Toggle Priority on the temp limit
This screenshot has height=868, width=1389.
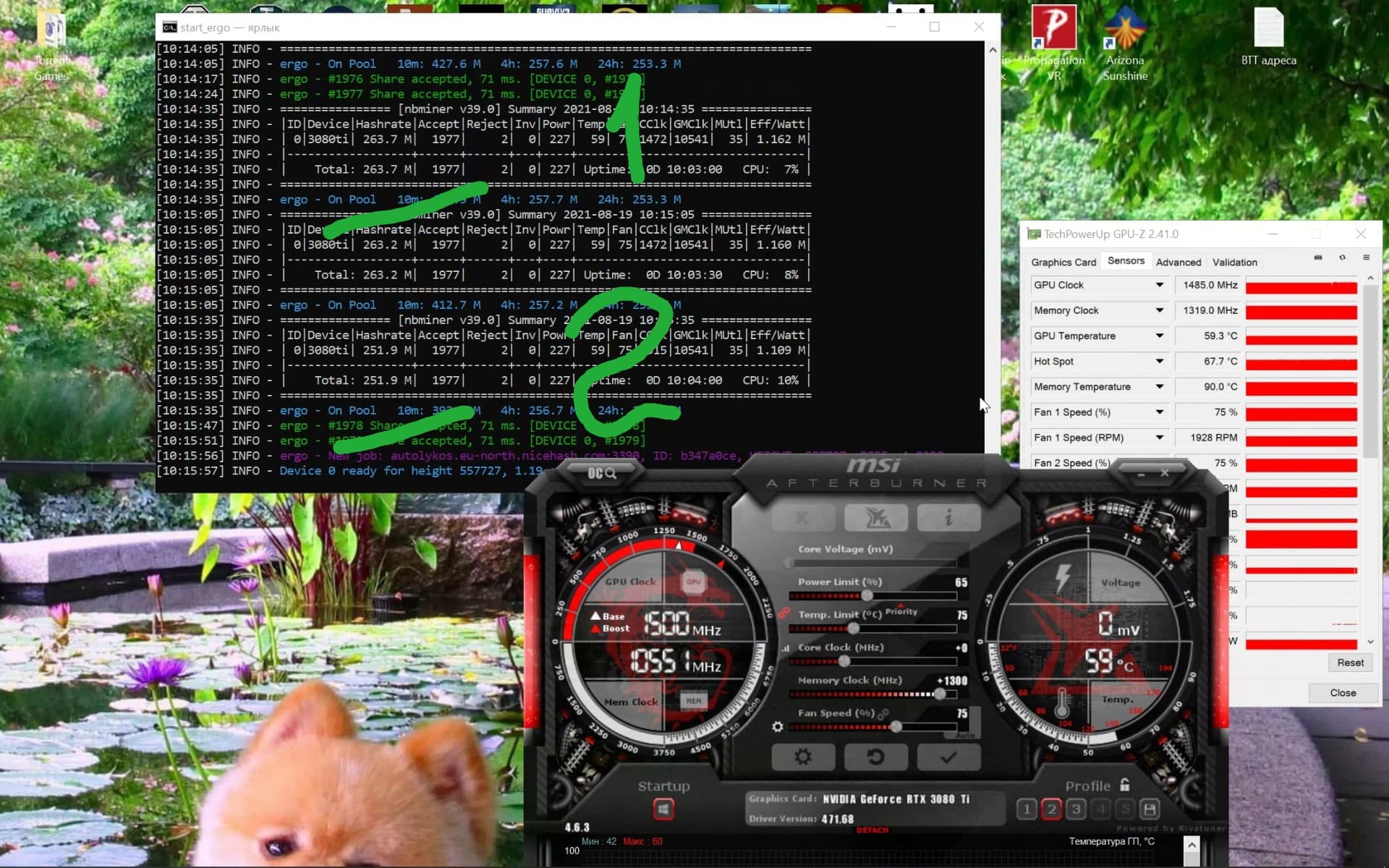pos(901,610)
